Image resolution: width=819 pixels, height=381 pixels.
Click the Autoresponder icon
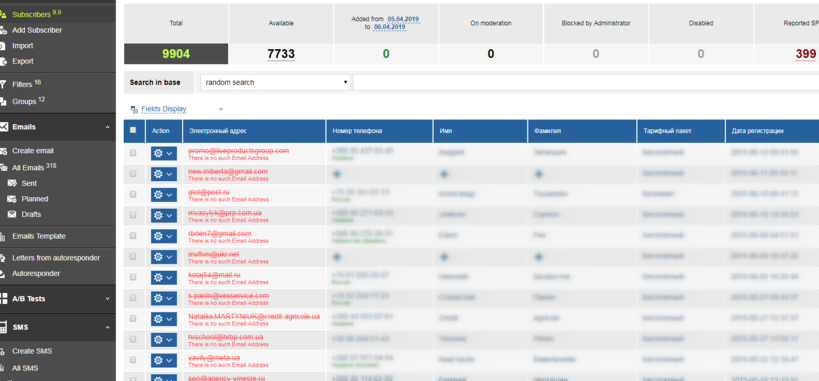coord(3,274)
